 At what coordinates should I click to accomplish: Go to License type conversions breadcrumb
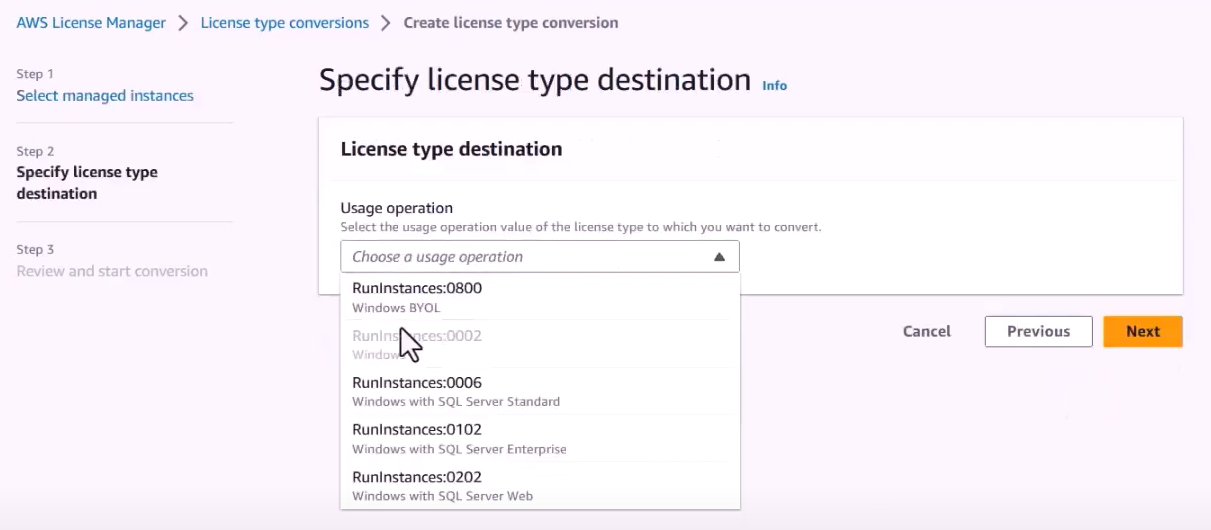coord(285,22)
